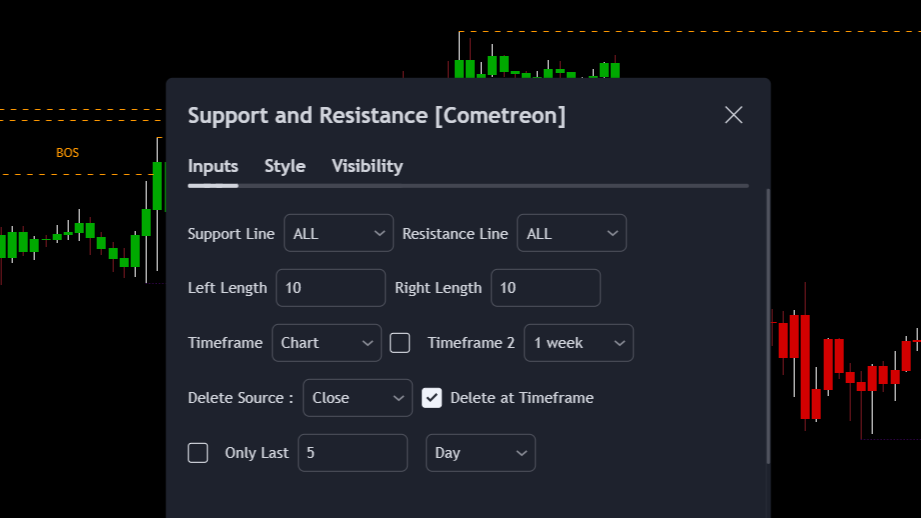The image size is (921, 518).
Task: Click the large red candlestick on right
Action: pyautogui.click(x=805, y=365)
